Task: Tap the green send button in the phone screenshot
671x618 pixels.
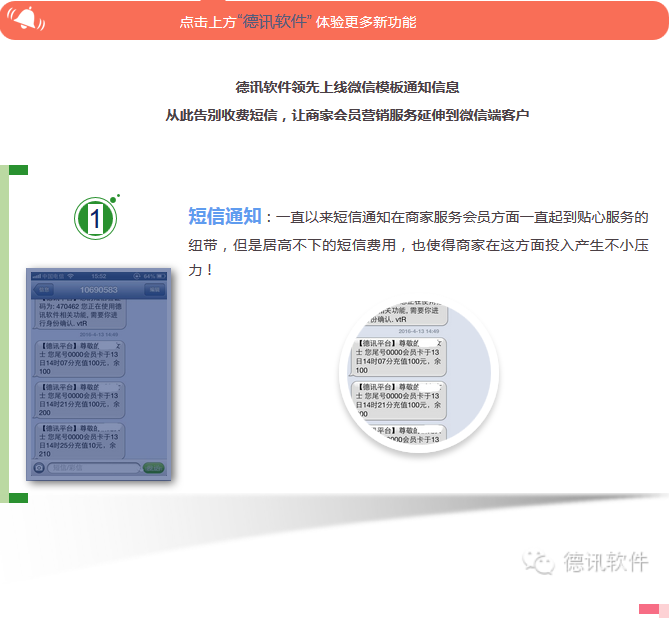Action: pos(154,468)
